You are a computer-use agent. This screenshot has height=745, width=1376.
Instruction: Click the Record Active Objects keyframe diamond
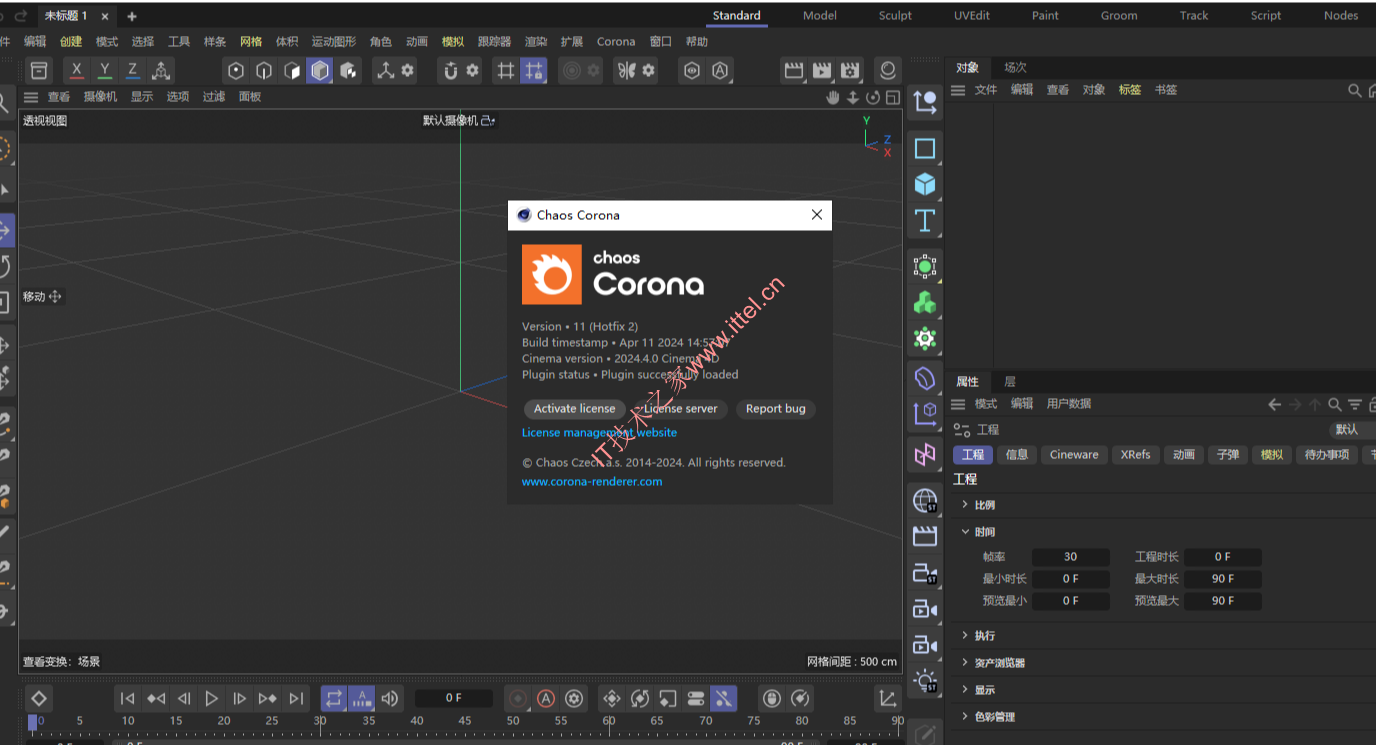tap(39, 698)
